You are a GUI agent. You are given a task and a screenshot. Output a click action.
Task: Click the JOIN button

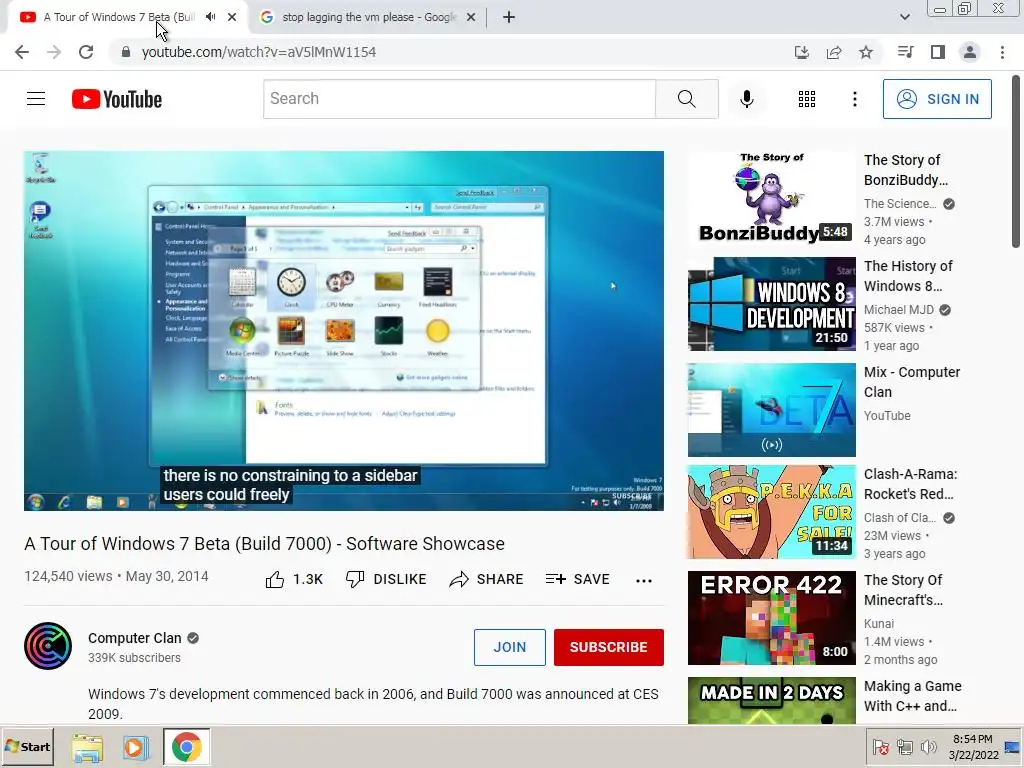point(509,647)
